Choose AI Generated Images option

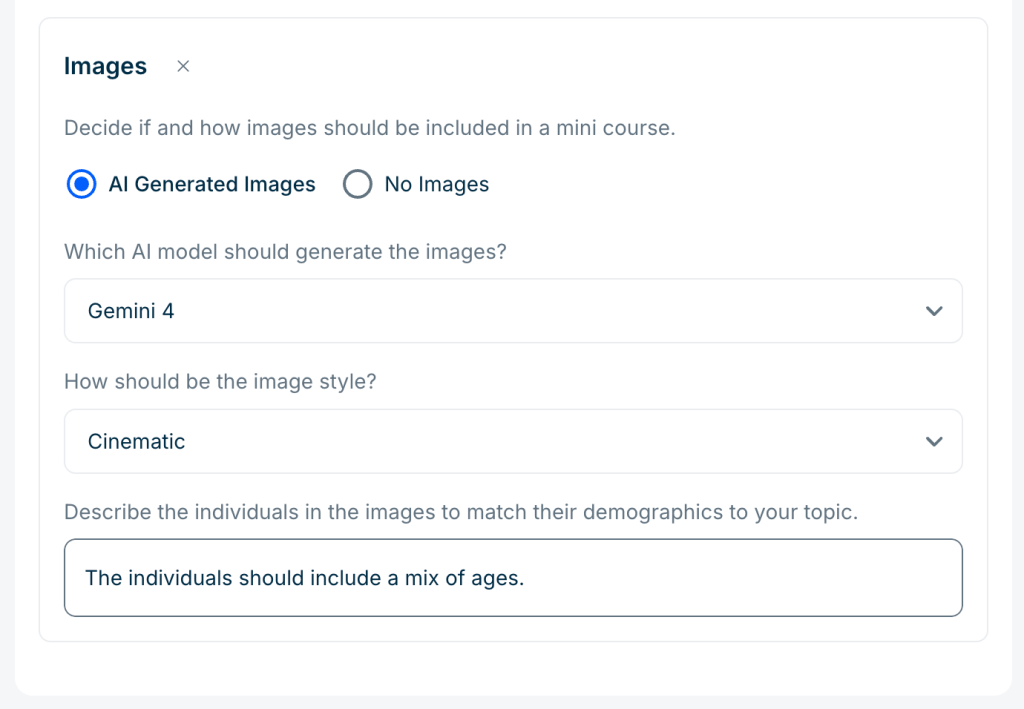(81, 184)
